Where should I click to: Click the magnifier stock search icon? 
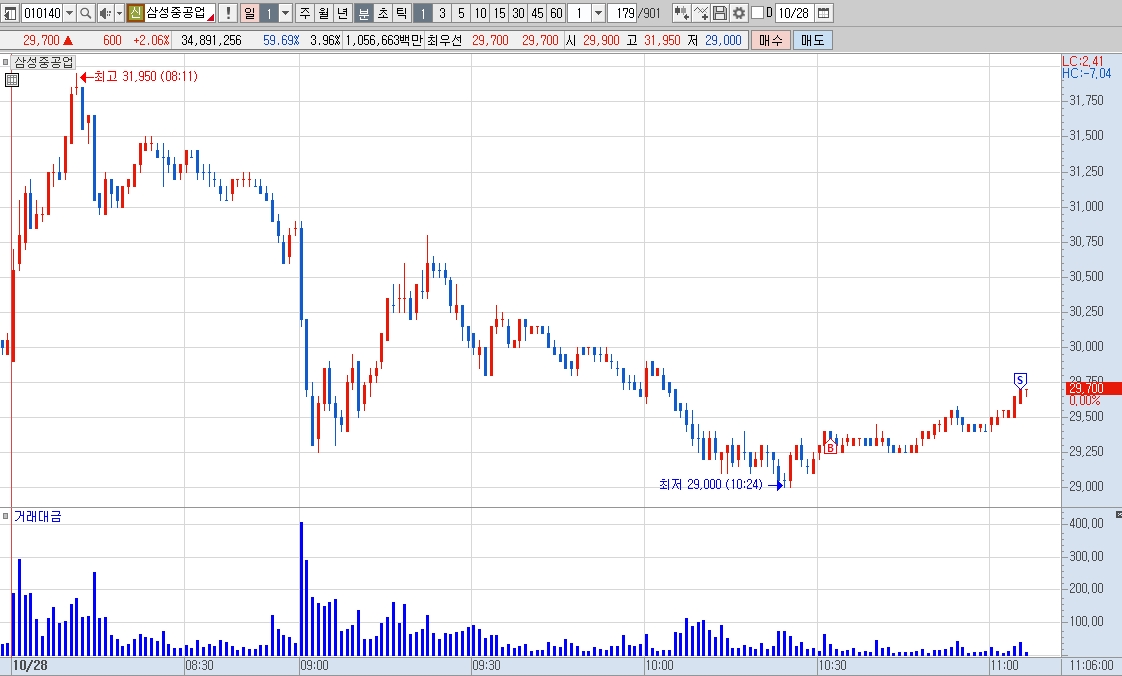coord(85,13)
